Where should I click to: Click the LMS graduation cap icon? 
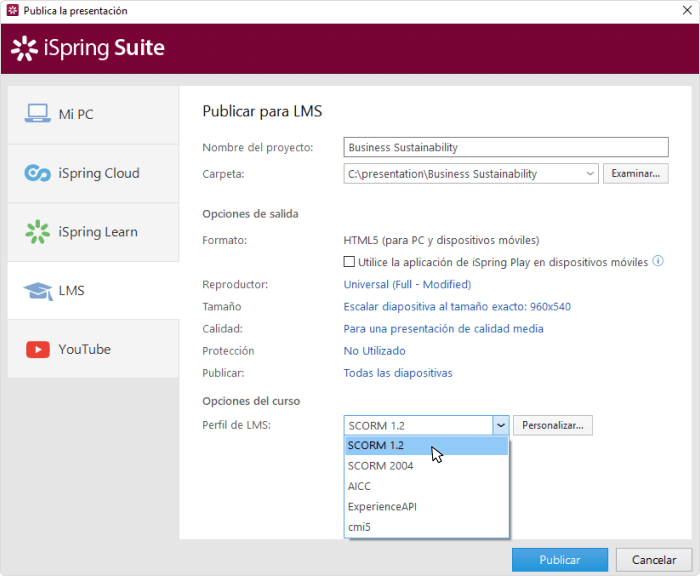pyautogui.click(x=38, y=291)
